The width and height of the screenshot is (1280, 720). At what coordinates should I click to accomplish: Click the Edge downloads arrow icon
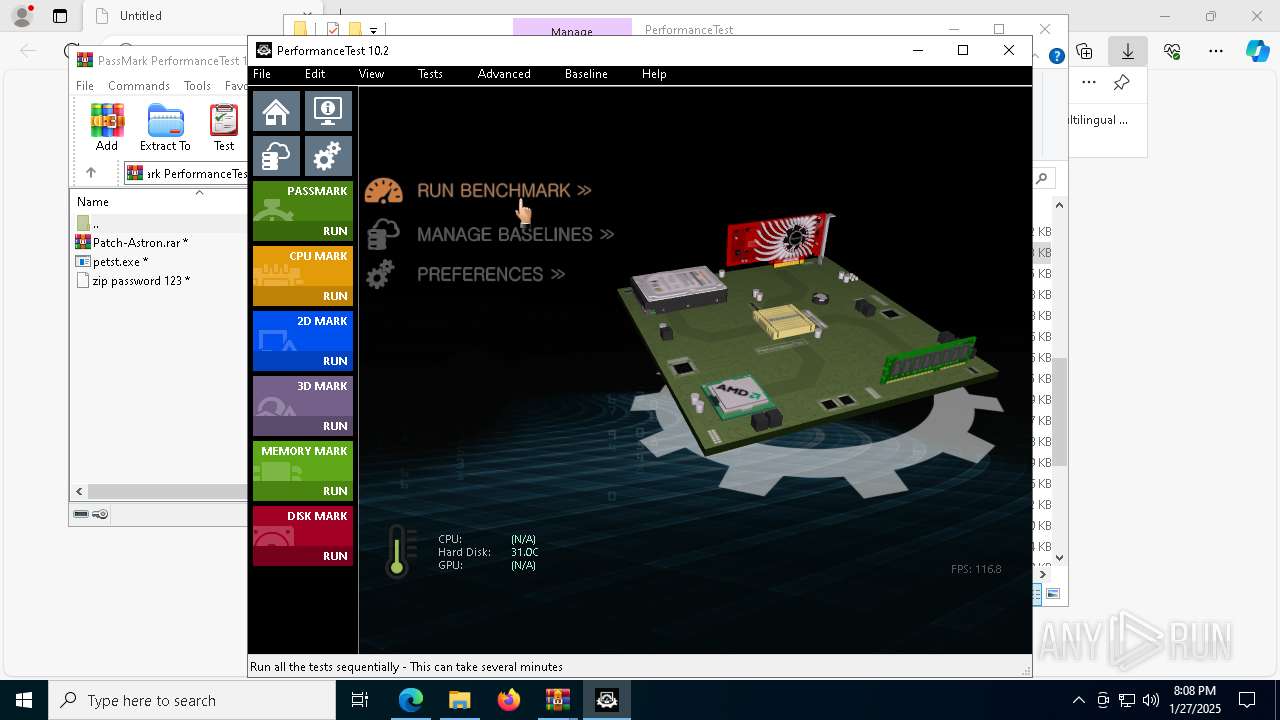tap(1128, 51)
